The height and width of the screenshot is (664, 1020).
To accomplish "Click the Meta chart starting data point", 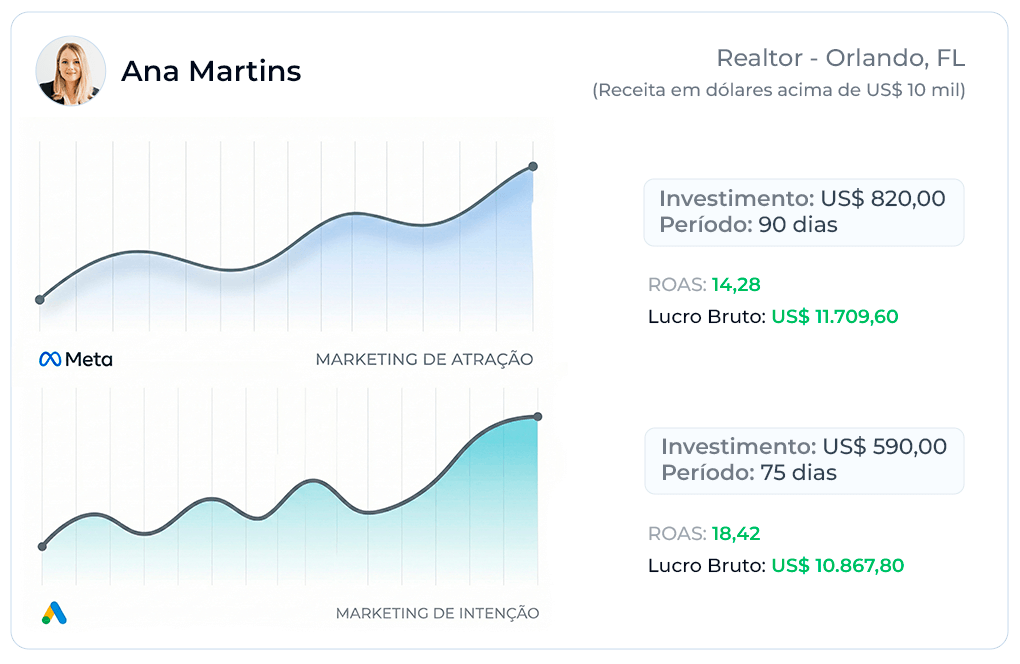I will click(40, 299).
